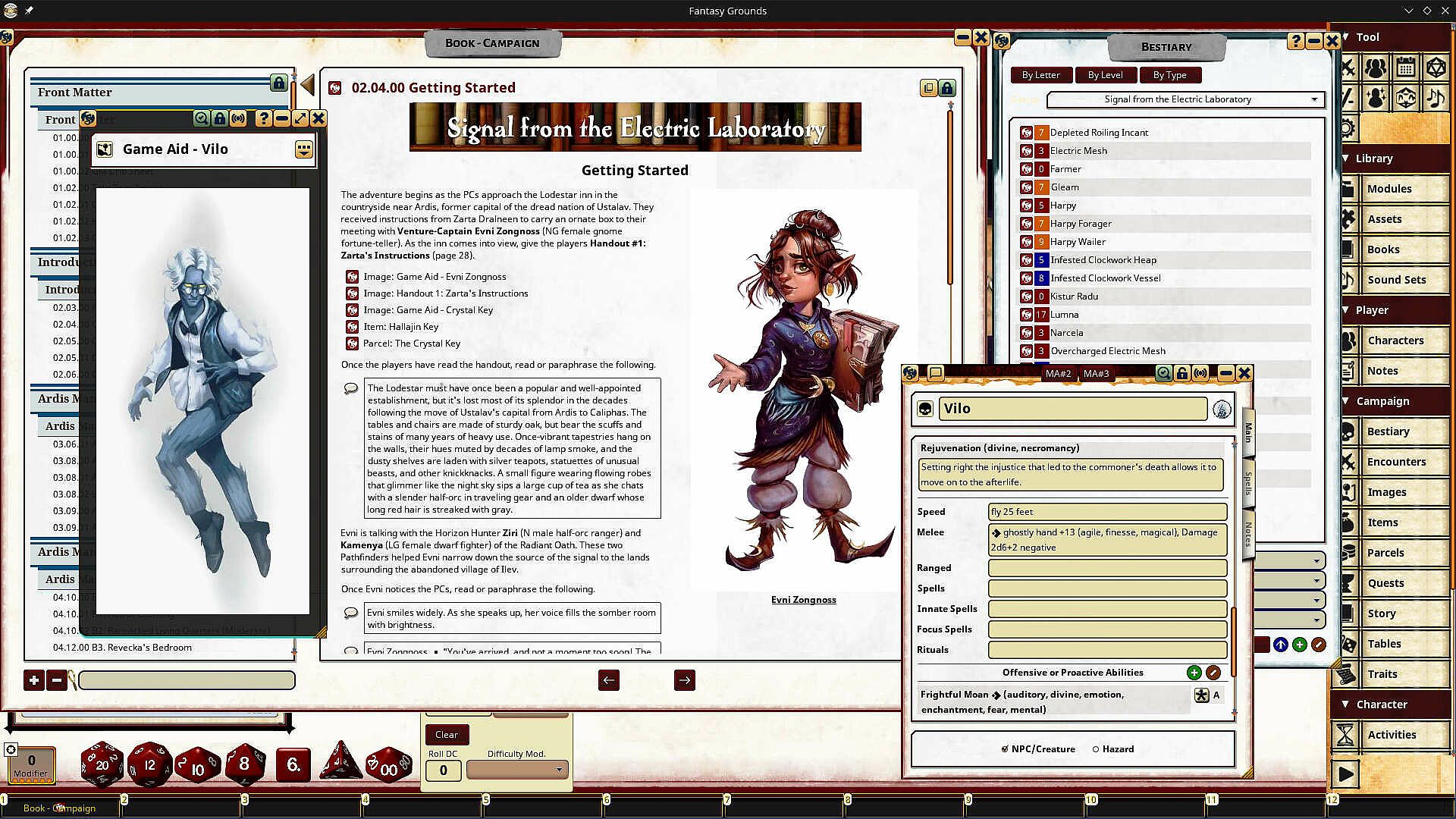Image resolution: width=1456 pixels, height=819 pixels.
Task: Roll the d12 die
Action: [149, 764]
